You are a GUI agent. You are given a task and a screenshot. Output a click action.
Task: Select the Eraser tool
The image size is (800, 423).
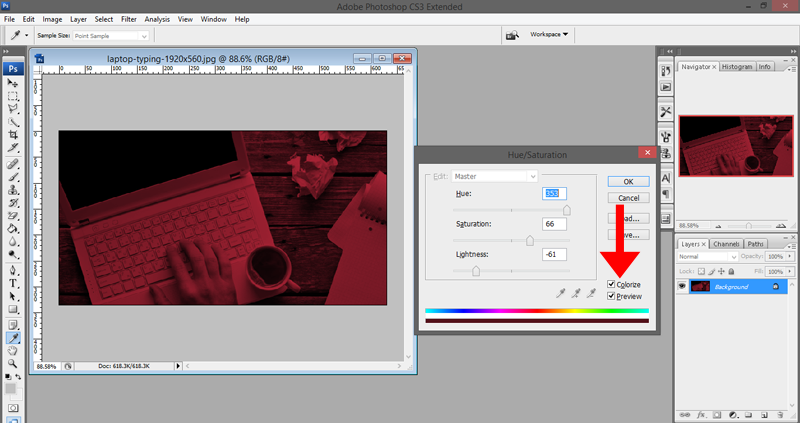(x=13, y=215)
